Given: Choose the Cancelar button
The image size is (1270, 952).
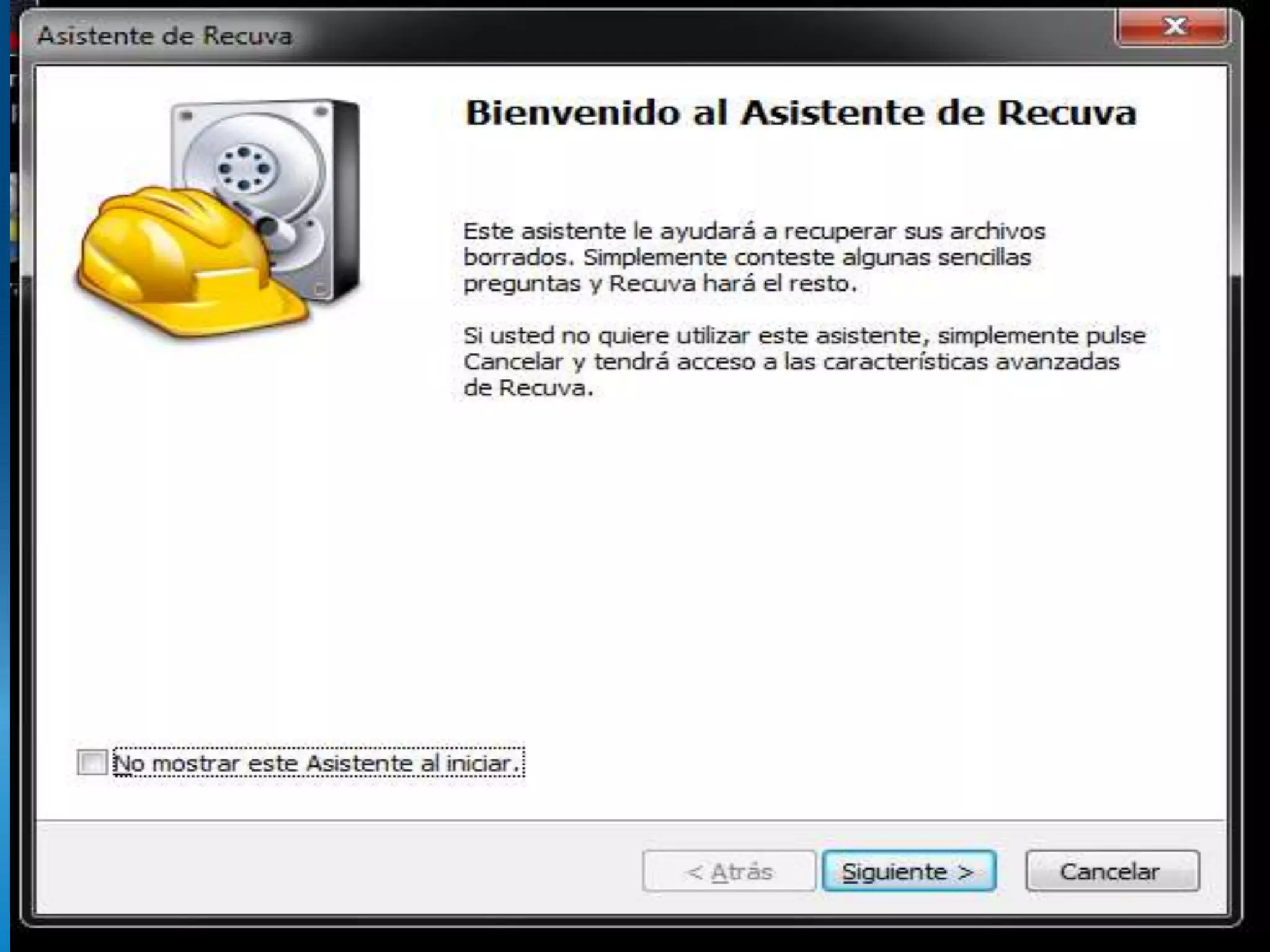Looking at the screenshot, I should pos(1112,871).
